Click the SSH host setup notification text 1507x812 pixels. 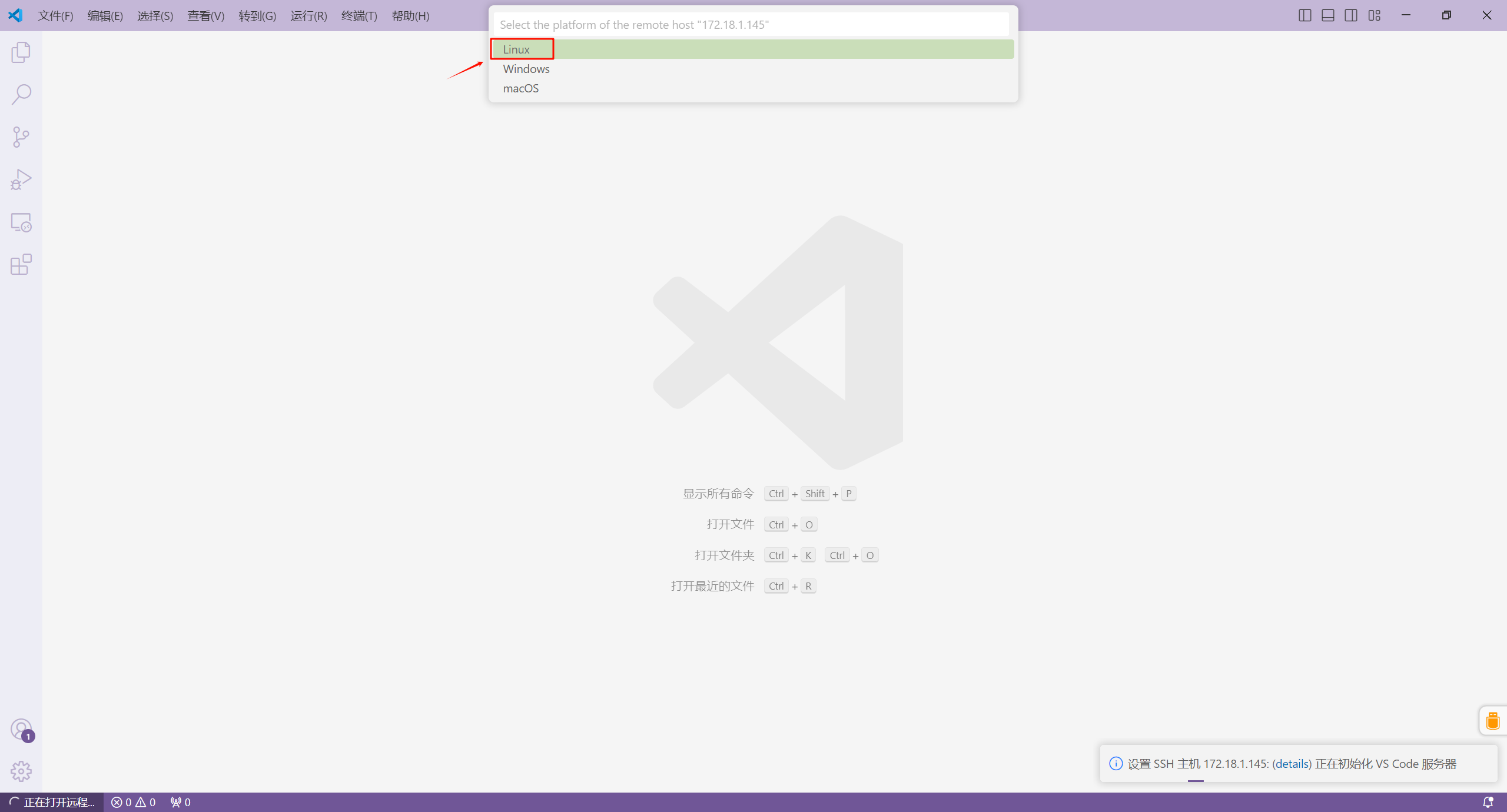[x=1292, y=764]
